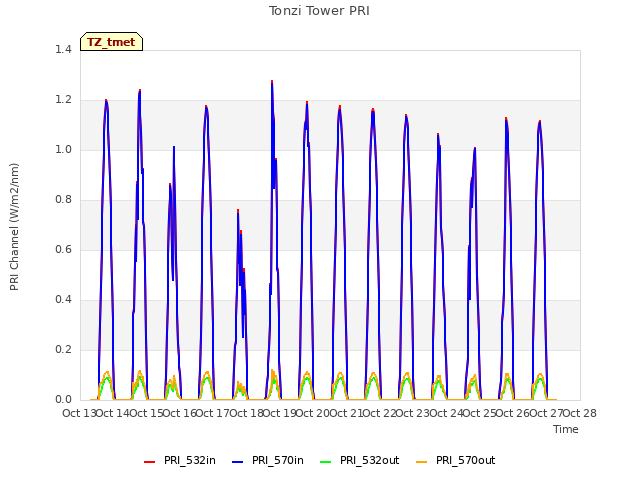Click the blue PRI_570in legend swatch
This screenshot has width=640, height=480.
click(x=238, y=461)
